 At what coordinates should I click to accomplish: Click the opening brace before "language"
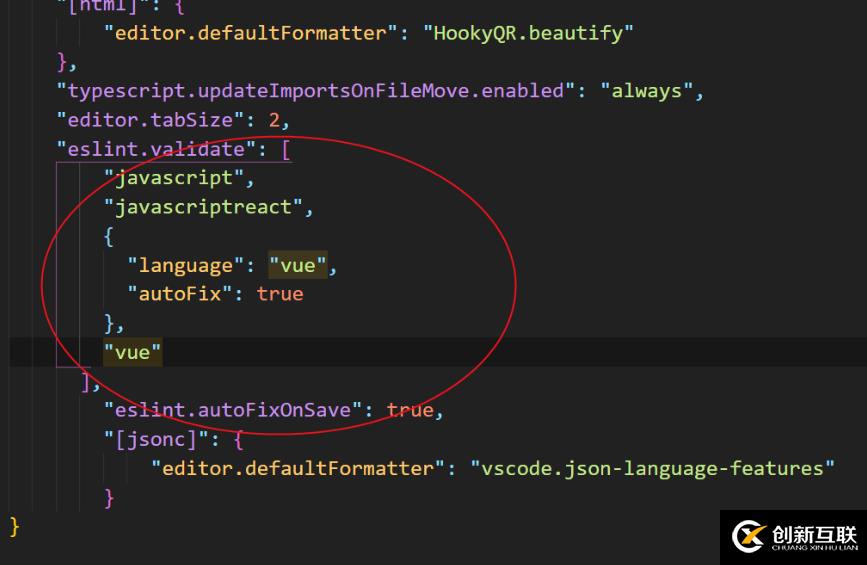[x=108, y=237]
